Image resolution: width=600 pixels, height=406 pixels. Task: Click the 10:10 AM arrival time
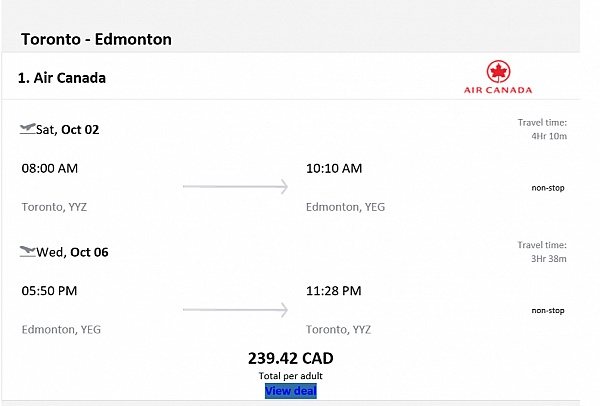click(x=334, y=168)
